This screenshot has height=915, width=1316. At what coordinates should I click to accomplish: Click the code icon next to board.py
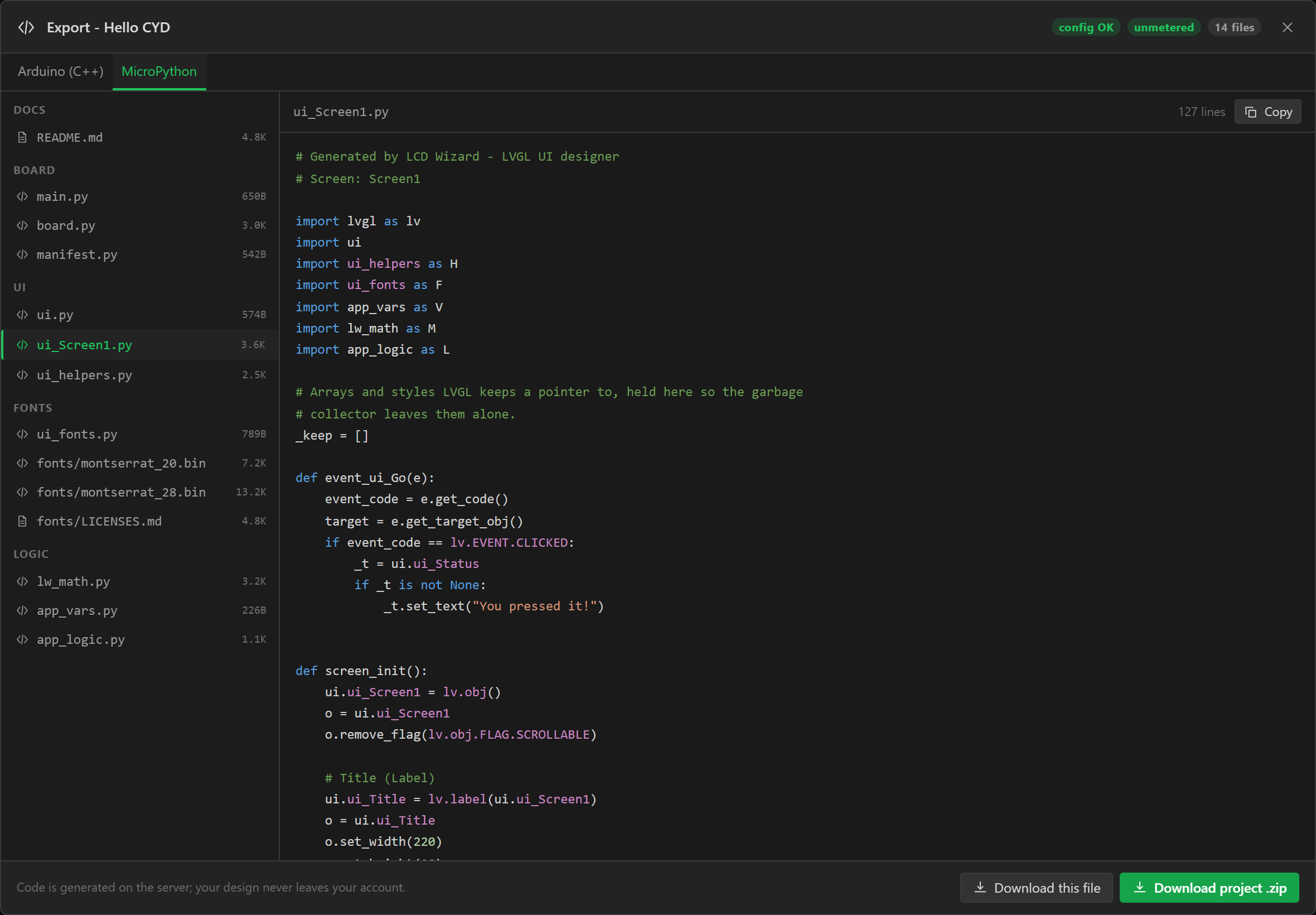(x=22, y=225)
